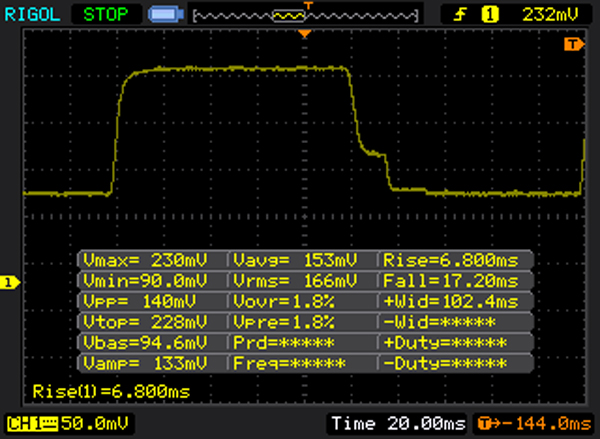Screen dimensions: 600x439
Task: Click the orange T trigger level marker on the grid's right edge
Action: coord(574,44)
